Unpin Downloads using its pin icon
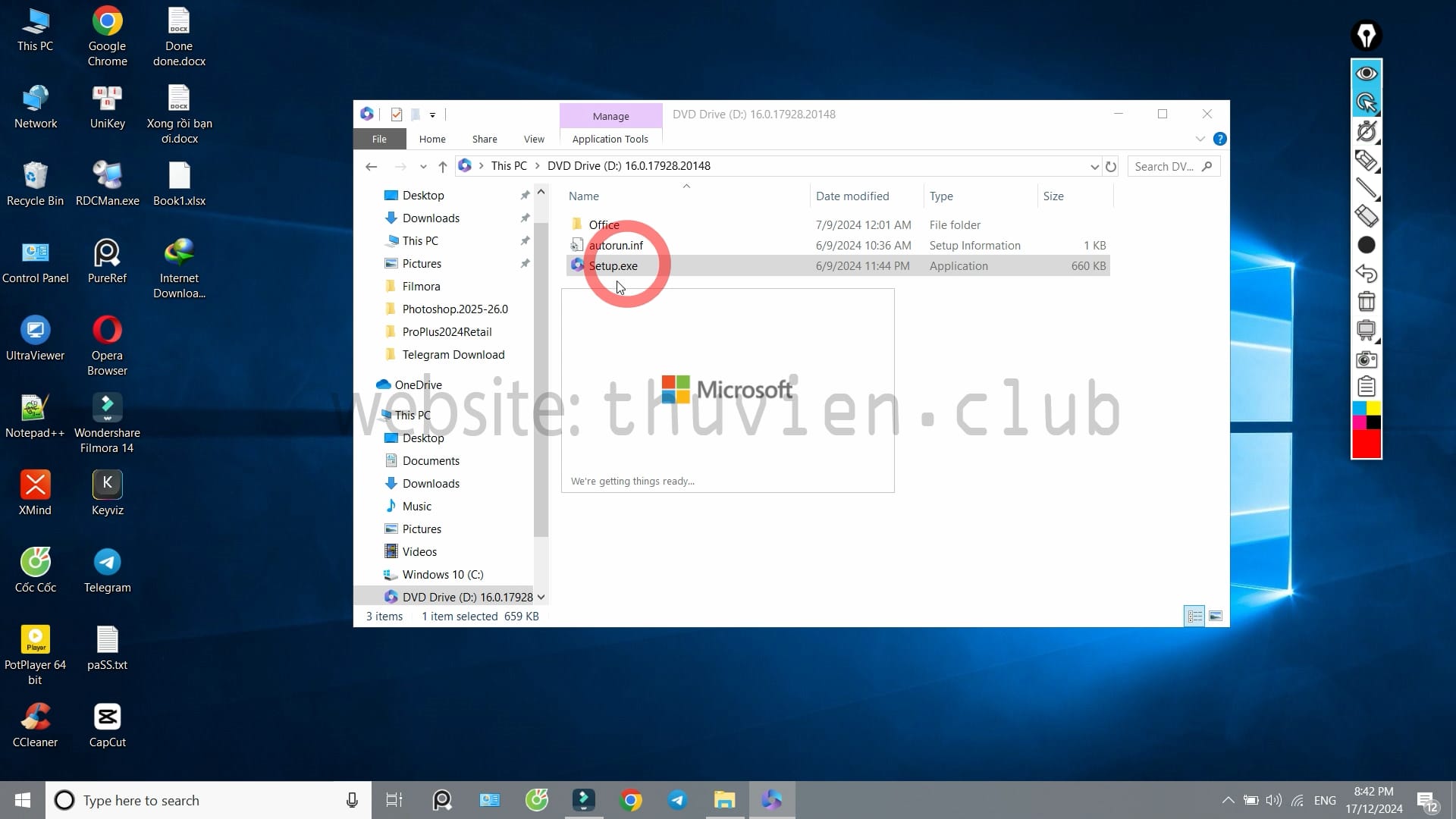1456x819 pixels. coord(525,218)
